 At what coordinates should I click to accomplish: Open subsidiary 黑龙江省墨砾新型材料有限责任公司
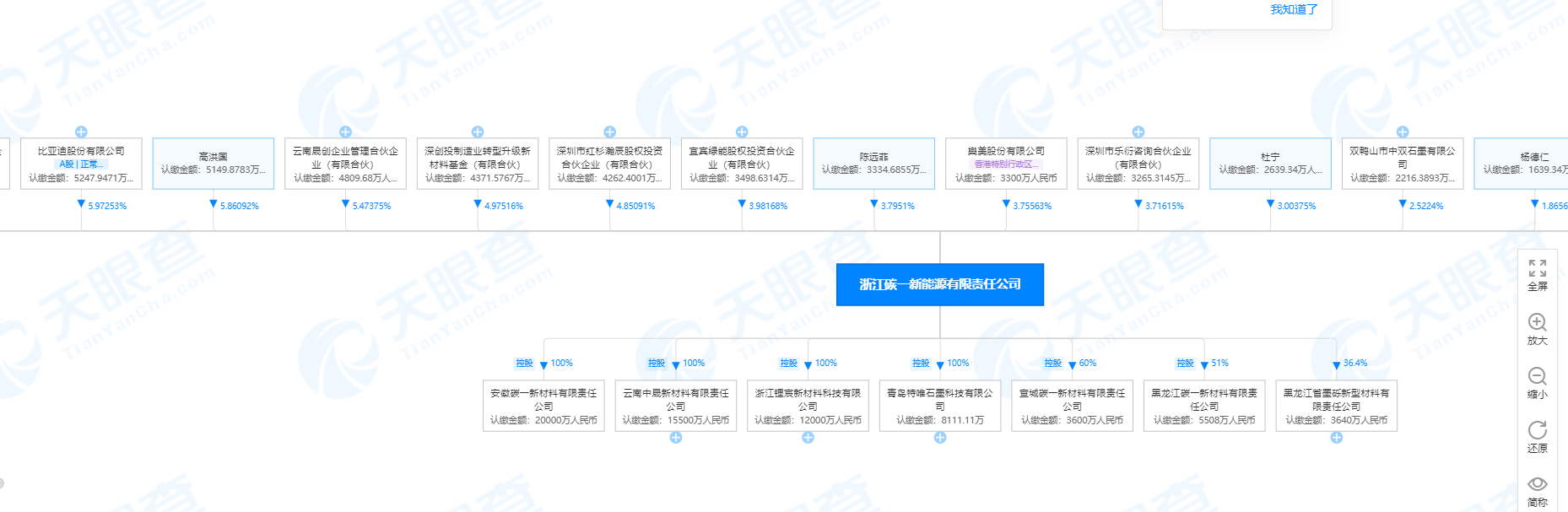(x=1337, y=406)
